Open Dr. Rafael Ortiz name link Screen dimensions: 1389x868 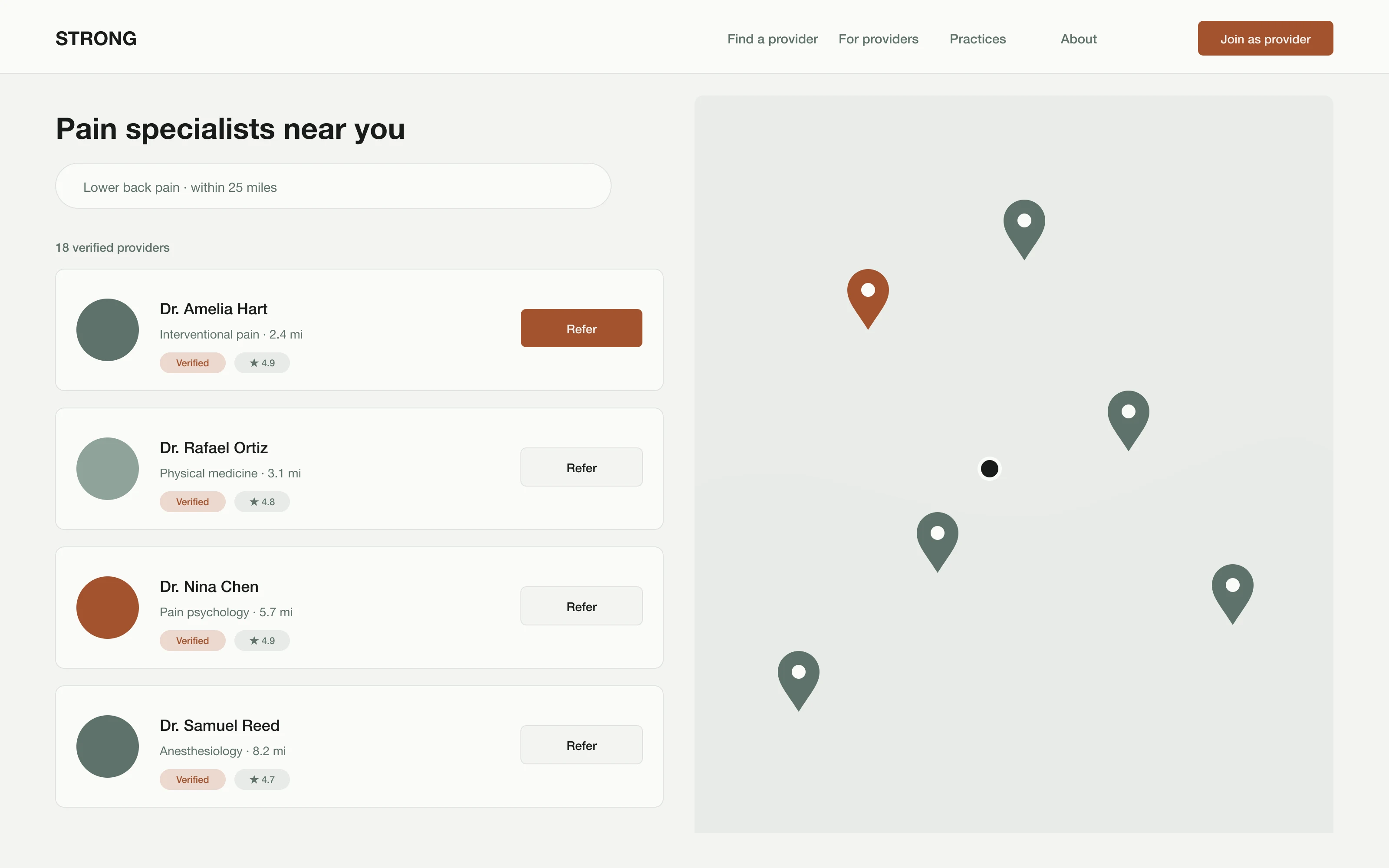coord(214,448)
